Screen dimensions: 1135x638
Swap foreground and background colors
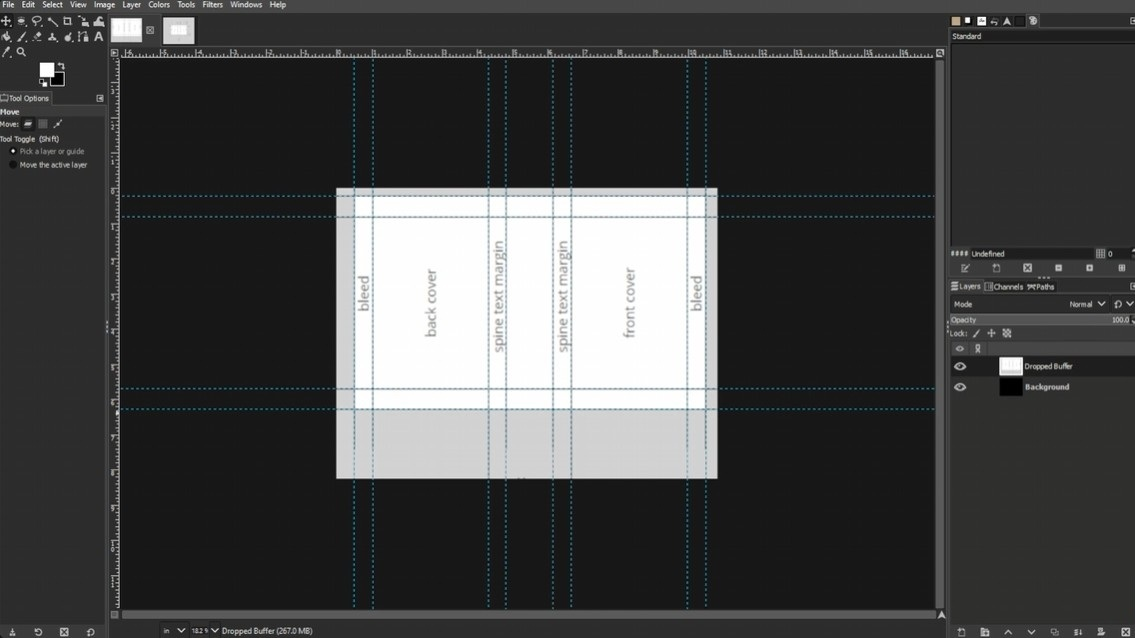point(61,66)
